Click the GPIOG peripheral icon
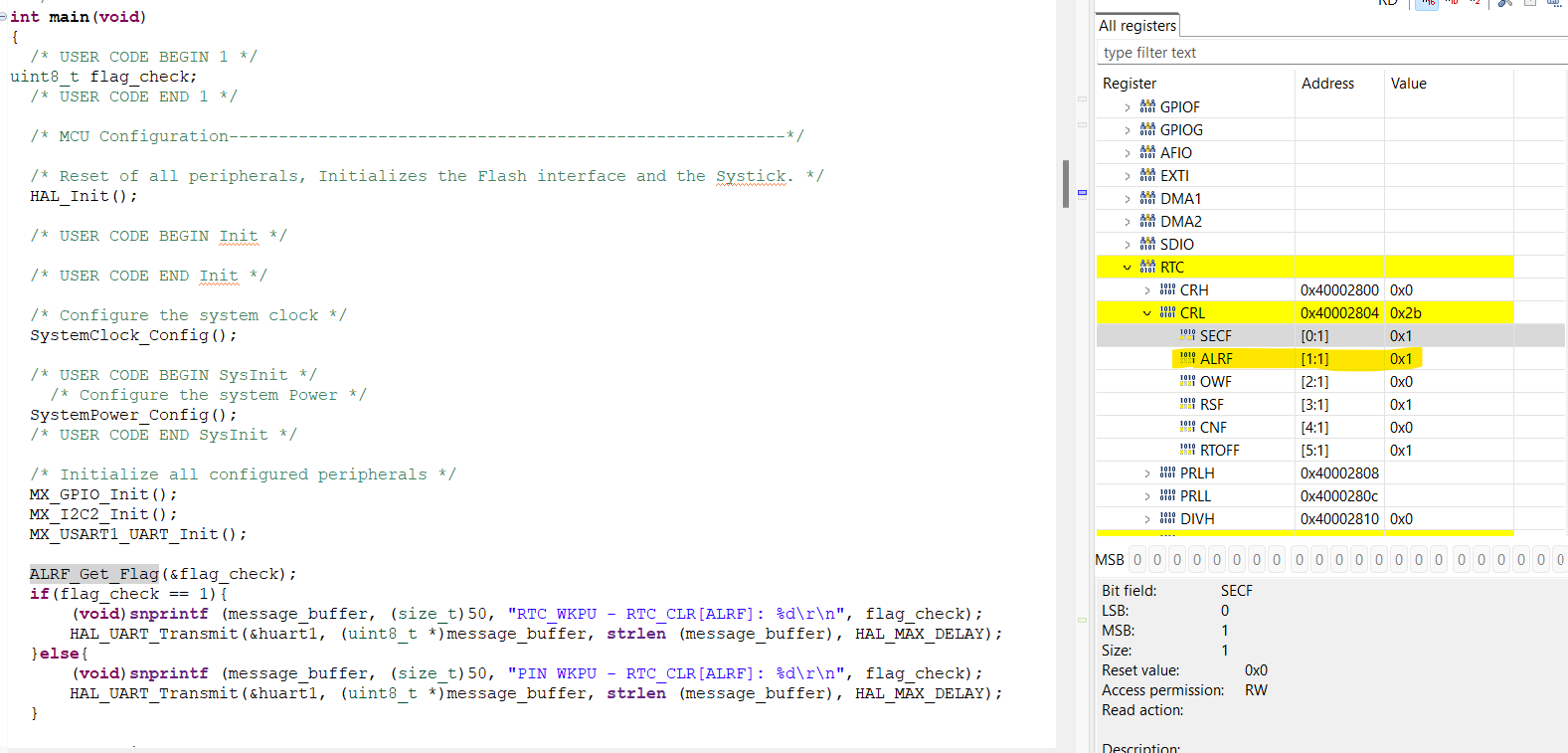The image size is (1568, 753). point(1147,129)
